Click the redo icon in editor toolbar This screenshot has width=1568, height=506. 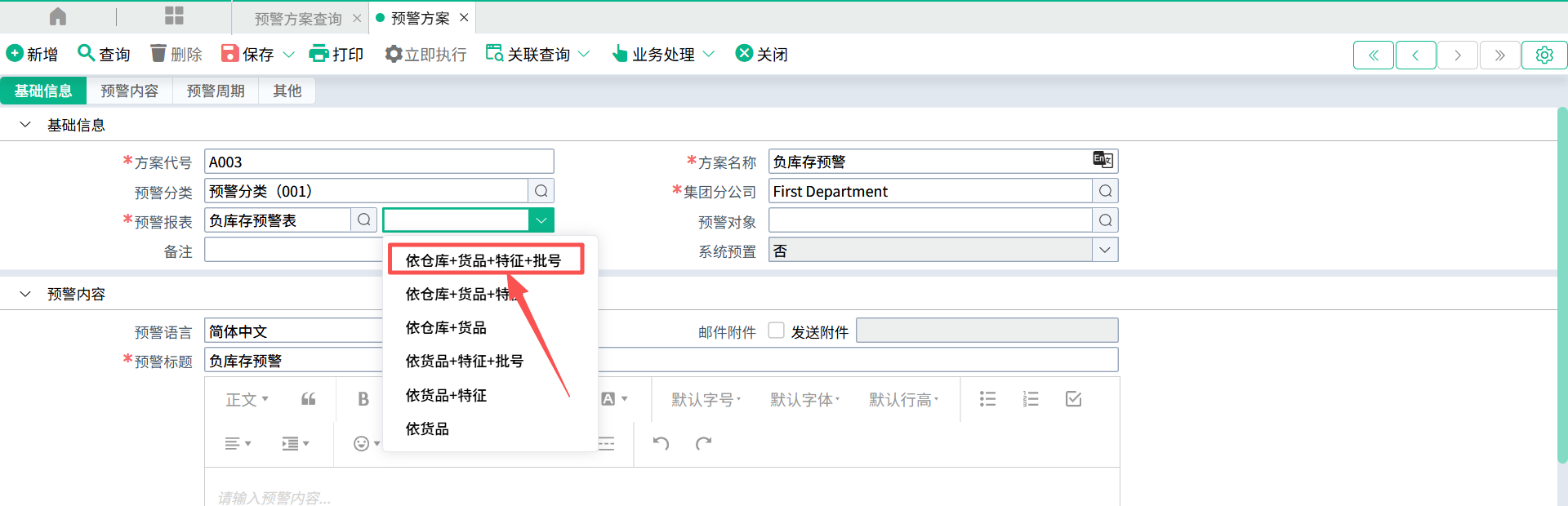pos(703,443)
